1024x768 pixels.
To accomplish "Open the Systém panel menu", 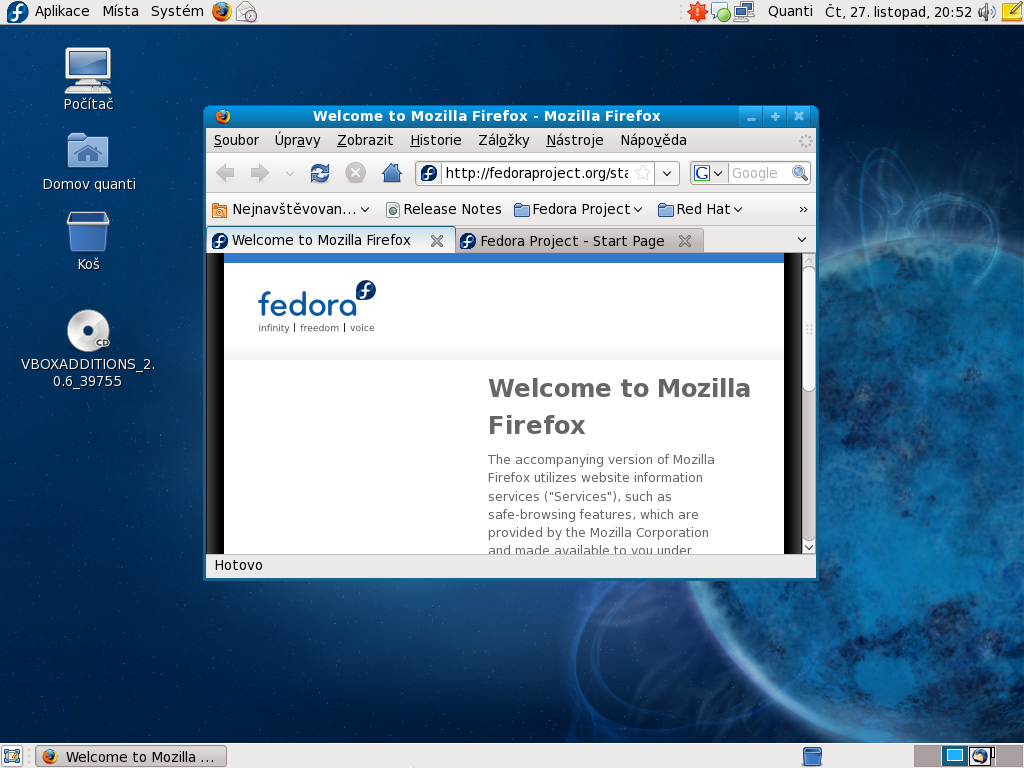I will pyautogui.click(x=178, y=11).
